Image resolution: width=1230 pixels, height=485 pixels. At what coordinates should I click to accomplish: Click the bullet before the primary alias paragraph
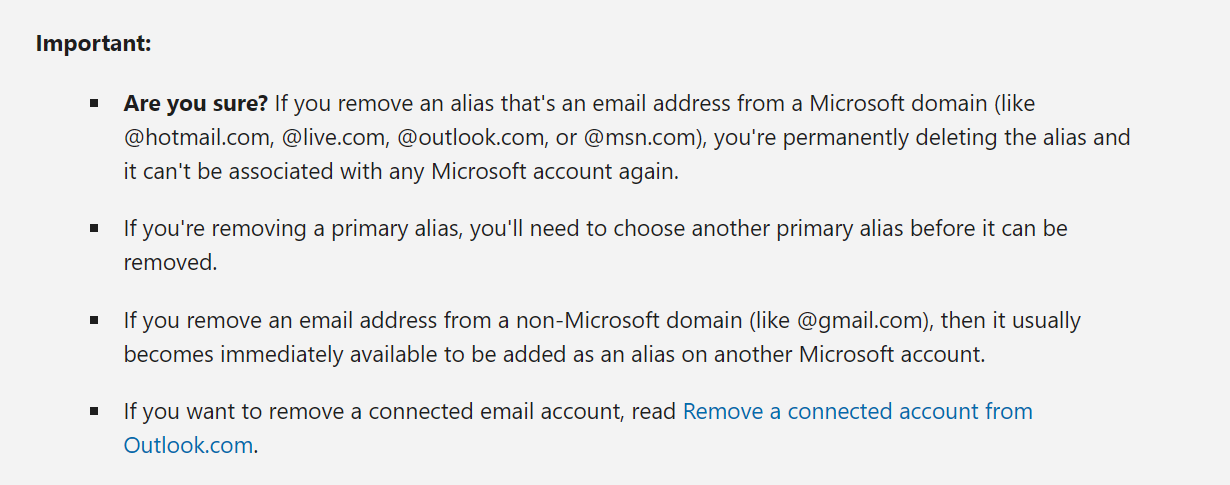[x=94, y=228]
